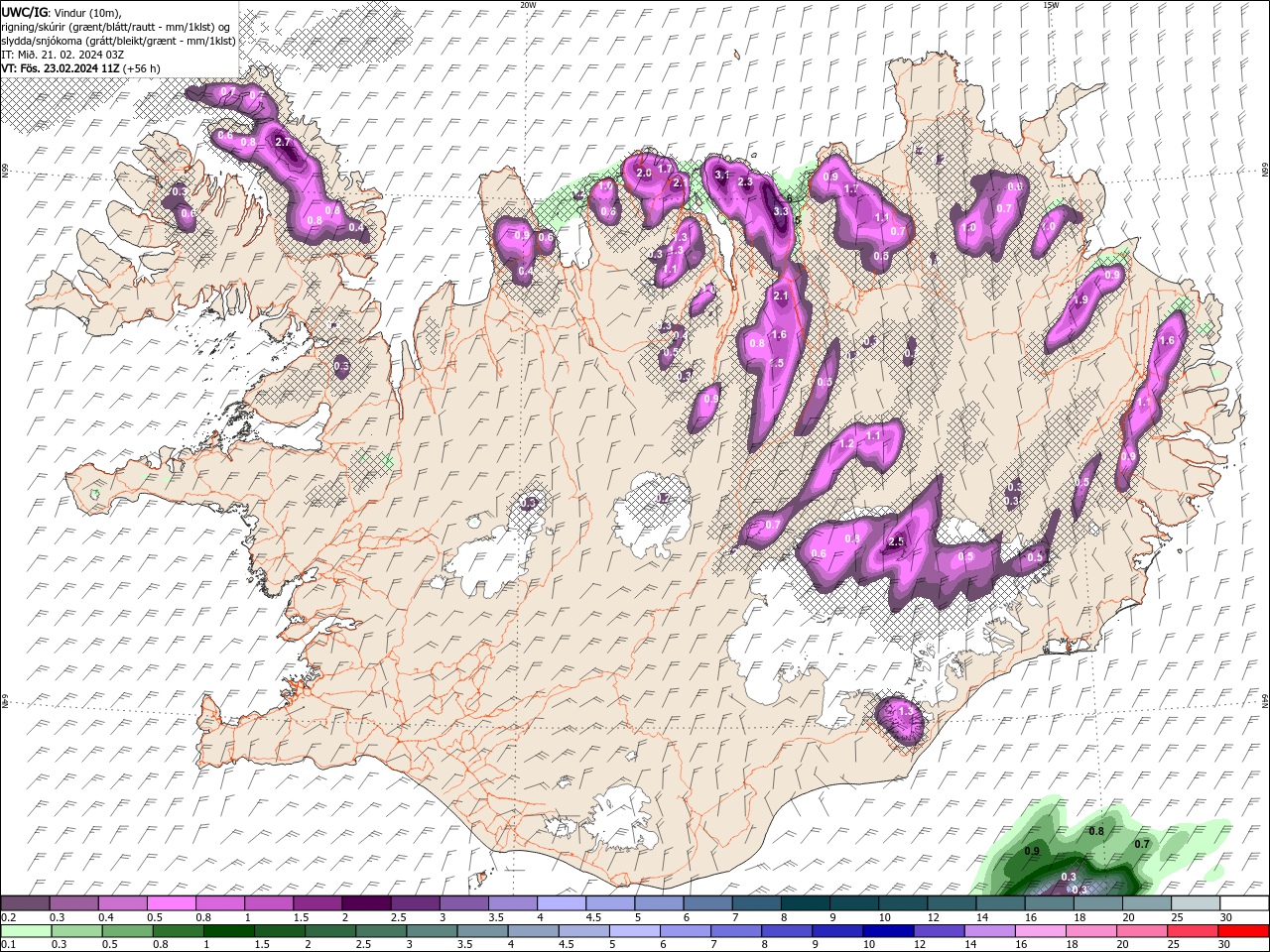Select the light pink swatch labeled 16 in lower scale
The image size is (1270, 952).
pos(1039,931)
